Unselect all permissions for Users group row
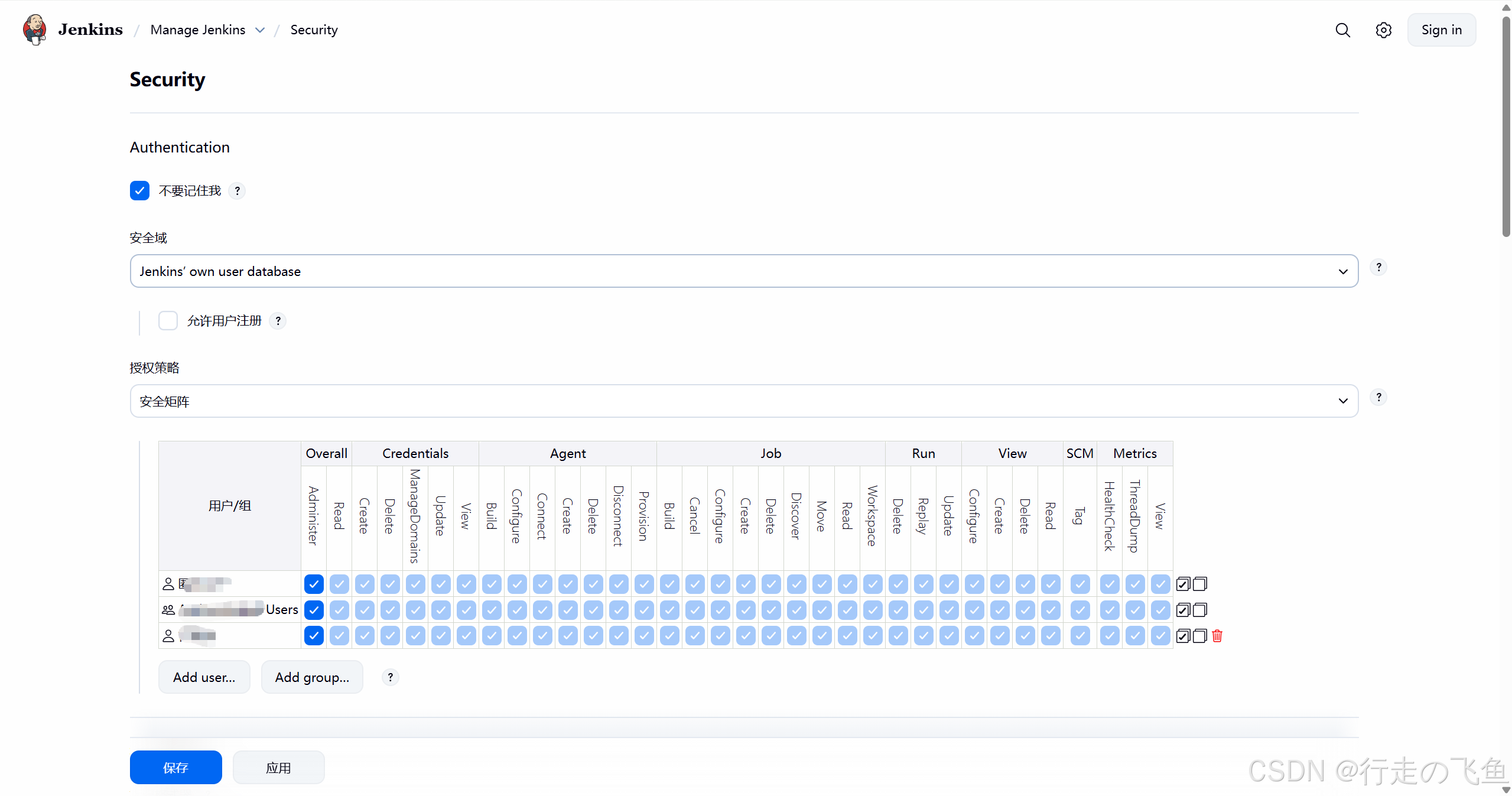1512x796 pixels. (x=1199, y=610)
